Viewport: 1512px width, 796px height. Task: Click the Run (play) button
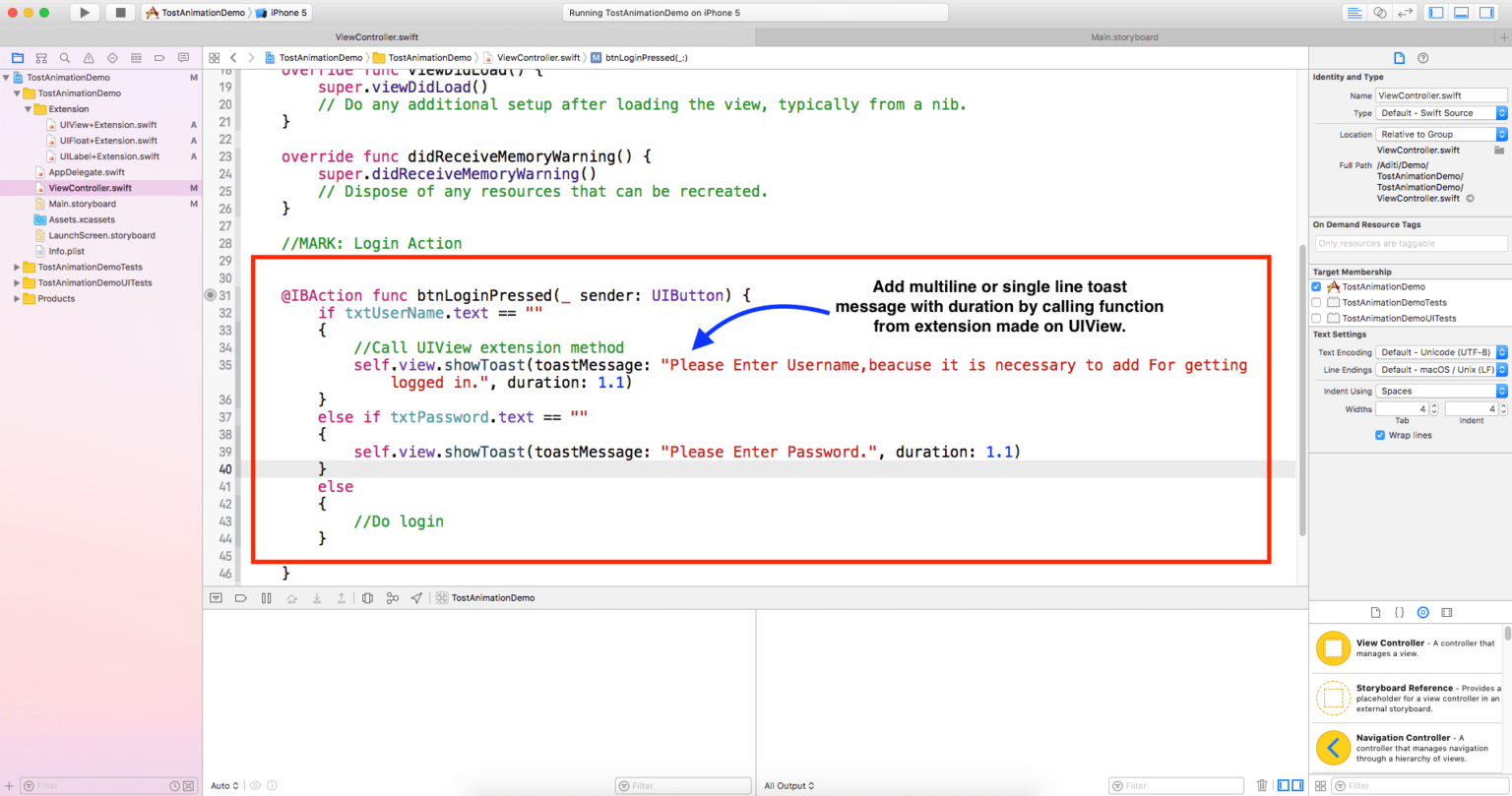(85, 13)
